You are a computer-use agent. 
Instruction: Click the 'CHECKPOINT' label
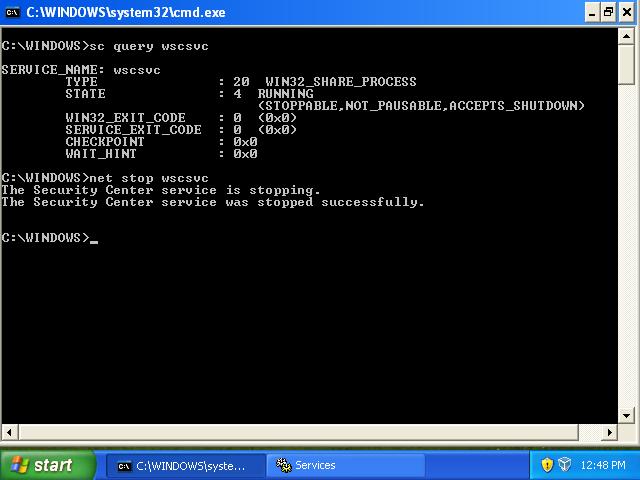tap(105, 142)
